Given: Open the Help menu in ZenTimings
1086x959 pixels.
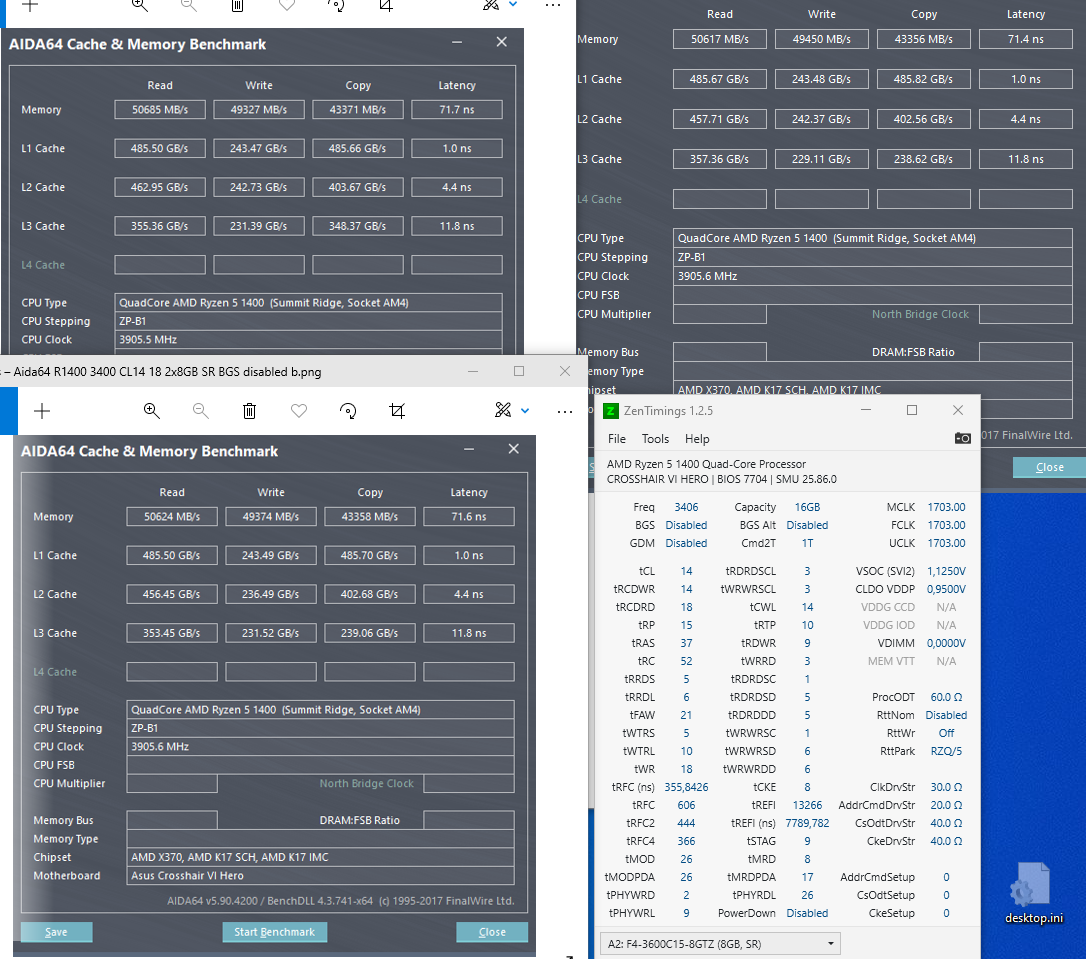Looking at the screenshot, I should 696,438.
